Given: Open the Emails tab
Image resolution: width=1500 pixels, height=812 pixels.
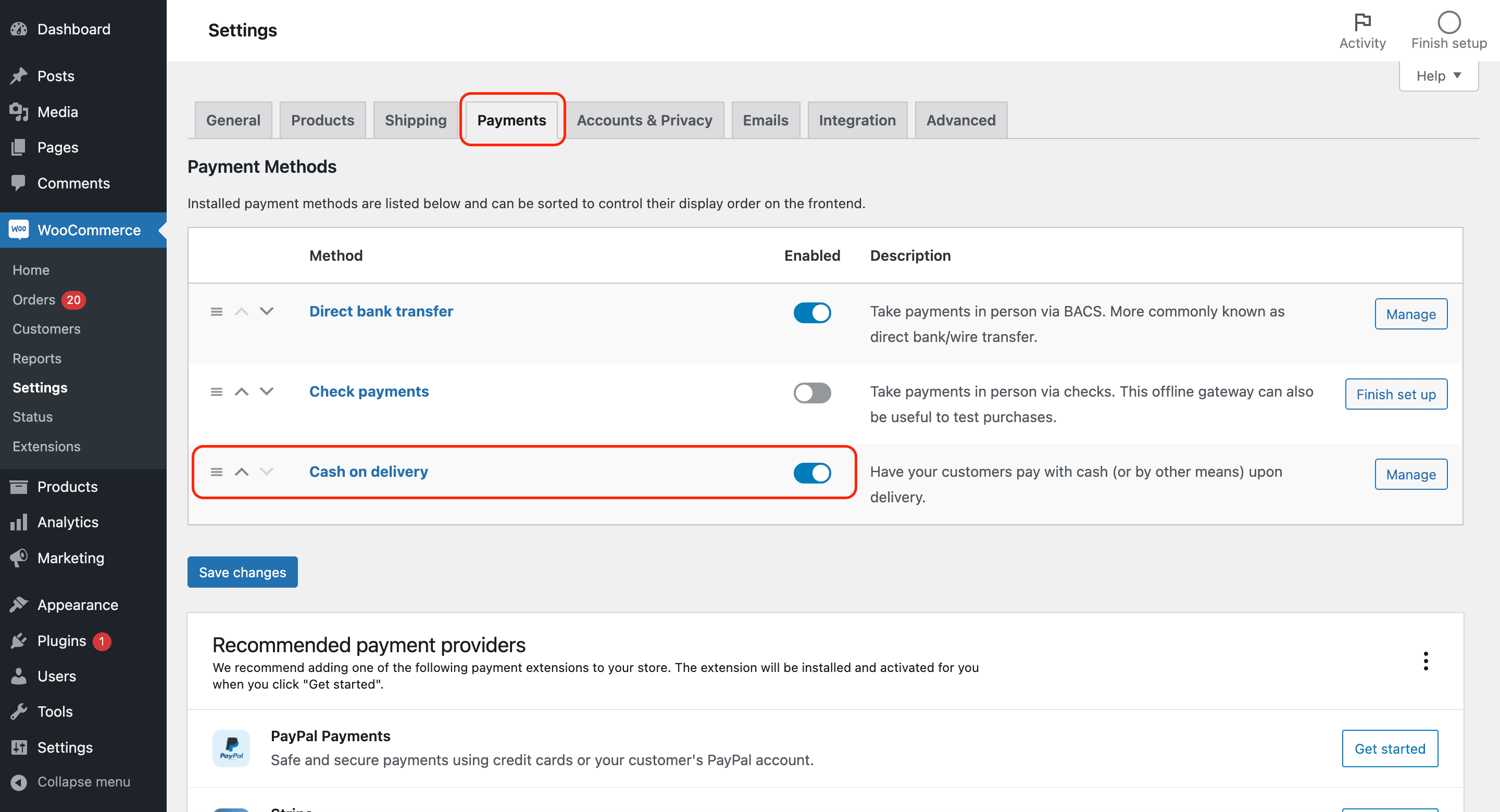Looking at the screenshot, I should click(x=766, y=120).
